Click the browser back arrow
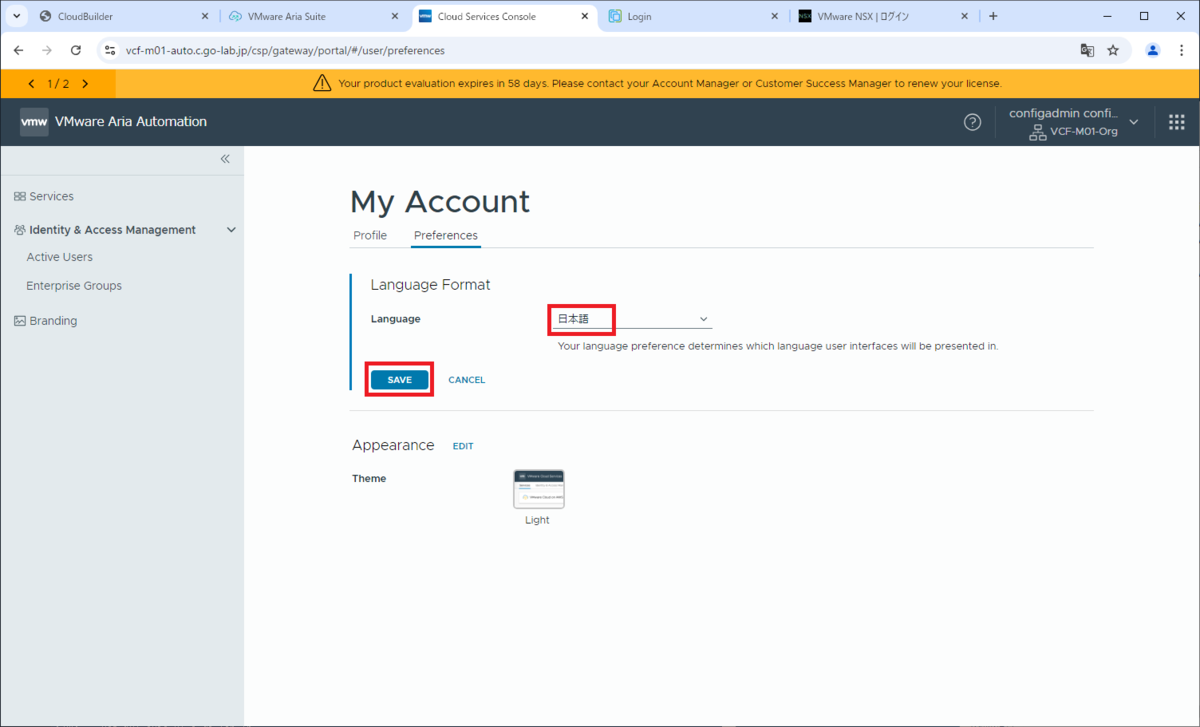This screenshot has width=1200, height=727. [18, 50]
